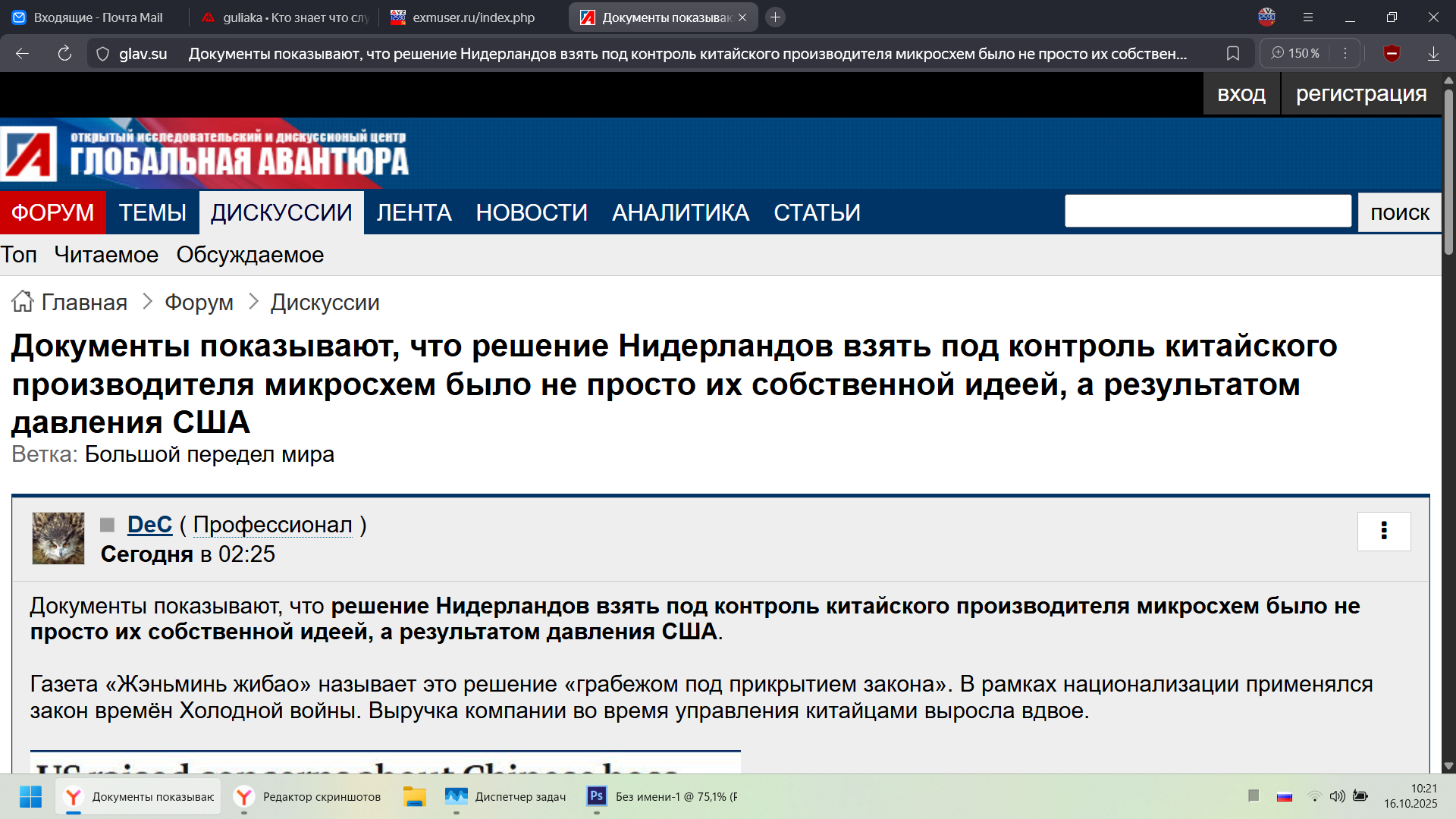The height and width of the screenshot is (819, 1456).
Task: Reload the page with refresh icon
Action: pos(64,53)
